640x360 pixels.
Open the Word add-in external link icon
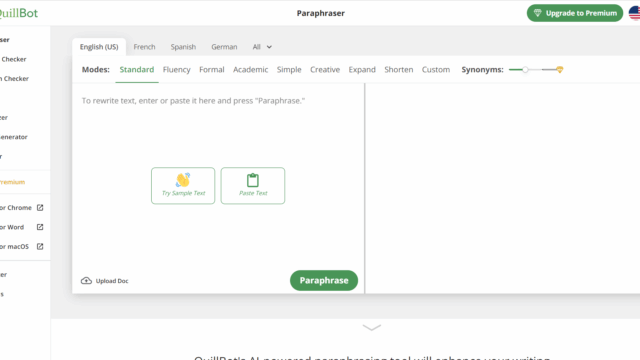40,227
